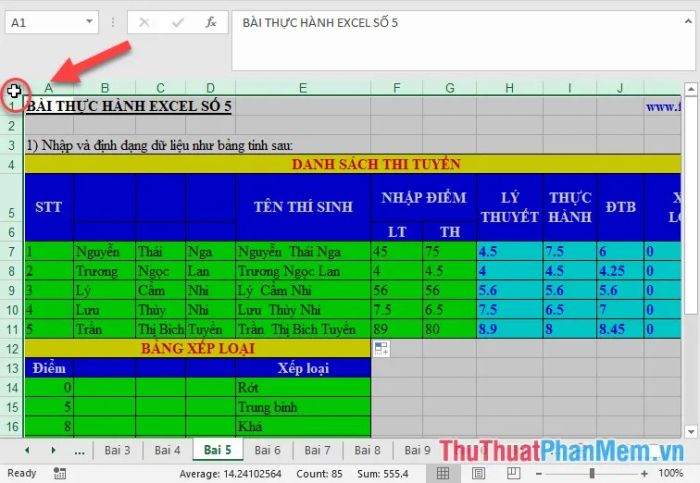
Task: Click the zoom slider handle
Action: (x=592, y=473)
